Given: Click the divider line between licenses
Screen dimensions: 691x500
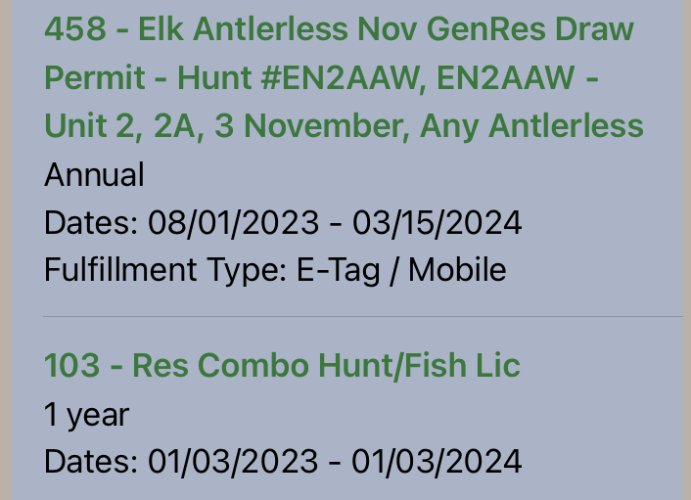Looking at the screenshot, I should point(363,316).
